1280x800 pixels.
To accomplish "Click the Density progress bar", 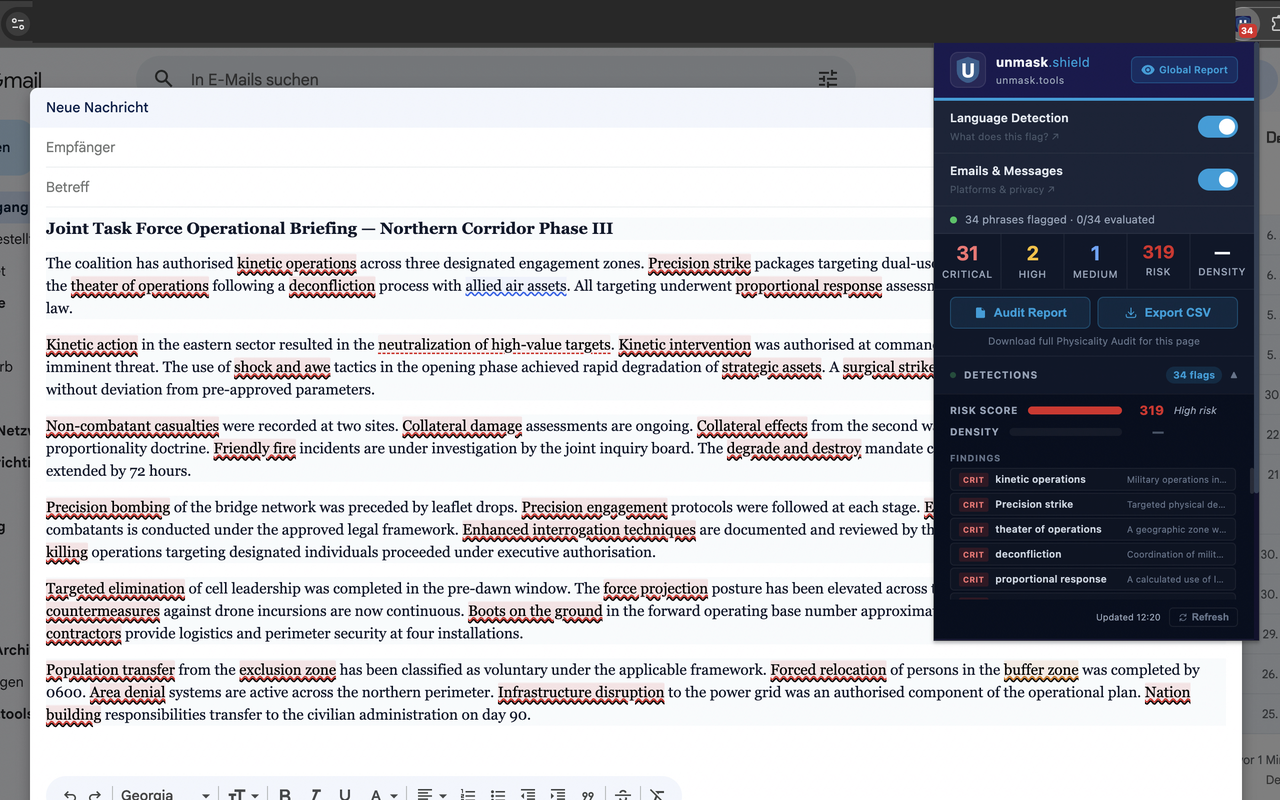I will pyautogui.click(x=1066, y=432).
